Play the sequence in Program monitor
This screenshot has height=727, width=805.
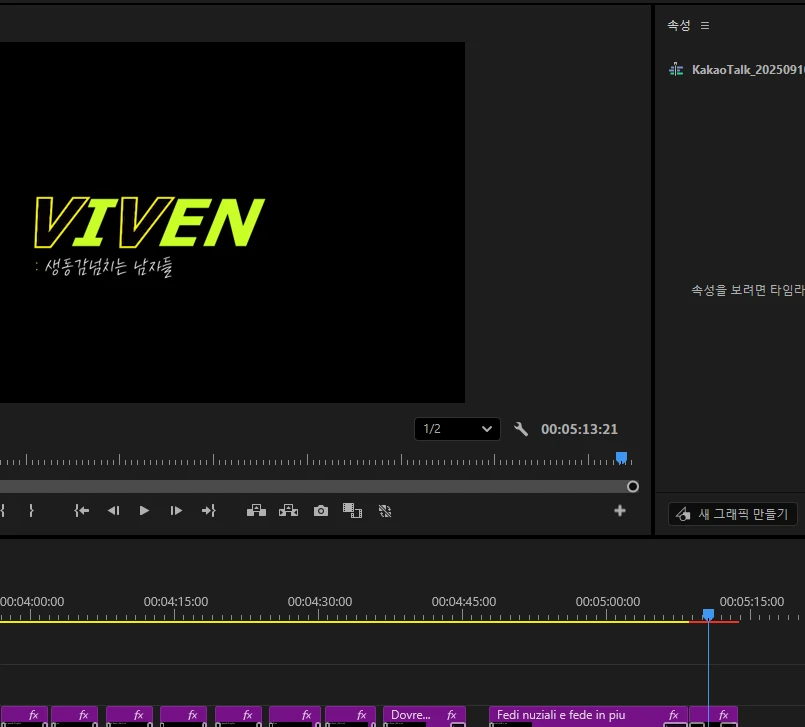(x=144, y=510)
